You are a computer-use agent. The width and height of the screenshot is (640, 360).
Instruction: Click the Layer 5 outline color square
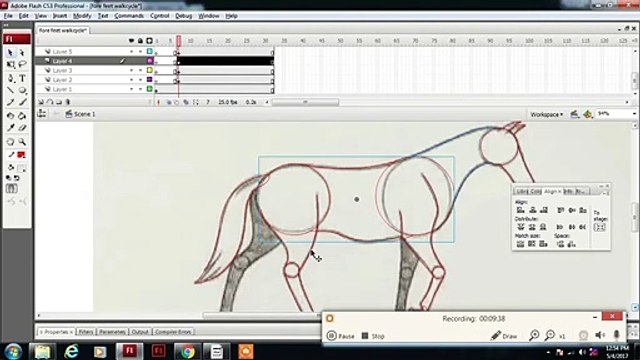[150, 51]
